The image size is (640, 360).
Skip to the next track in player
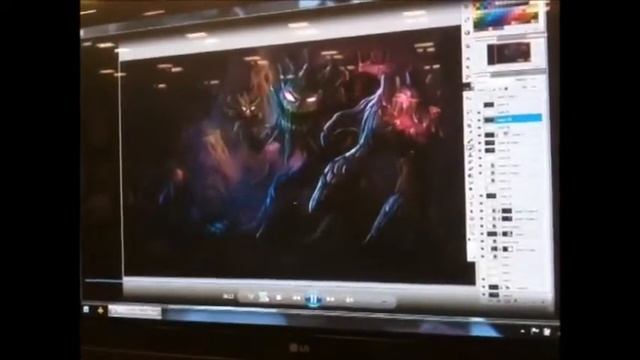pos(330,299)
